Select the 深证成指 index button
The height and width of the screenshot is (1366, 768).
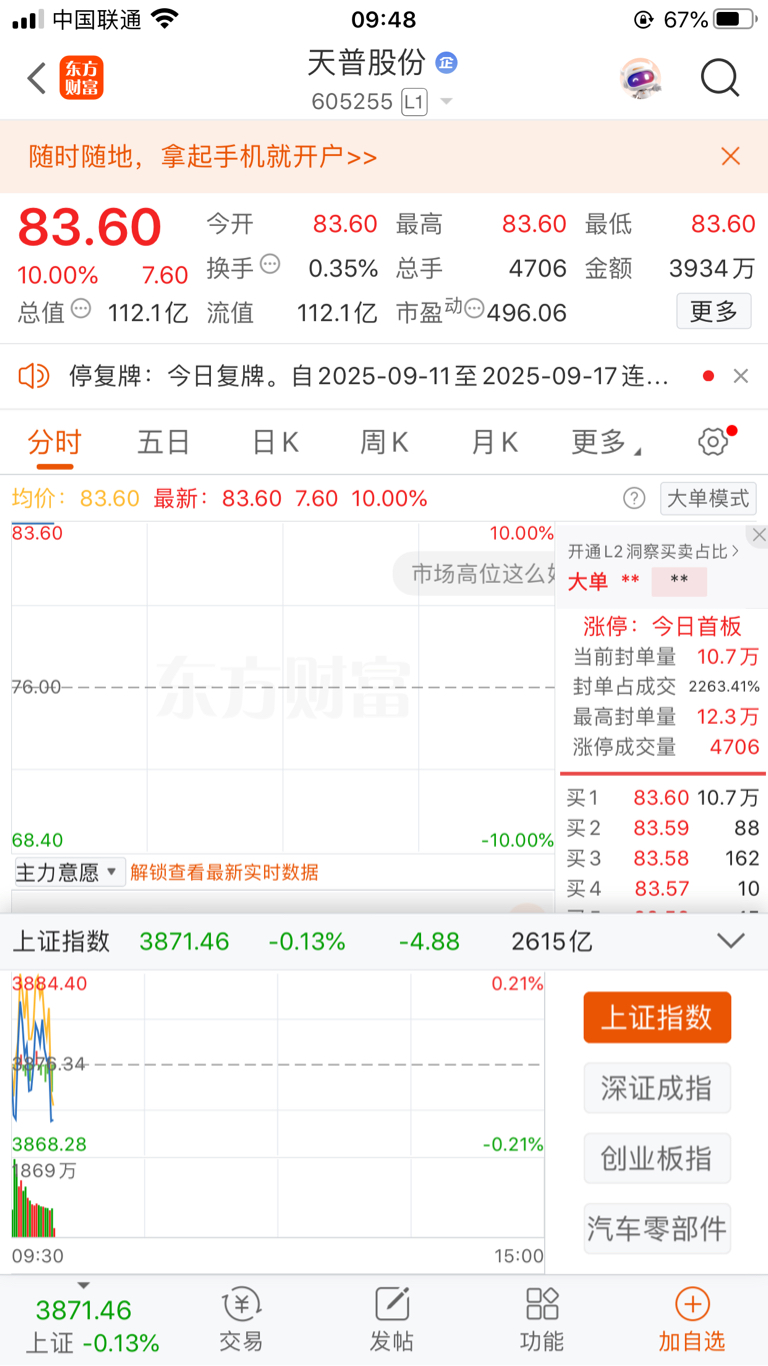pos(657,1088)
